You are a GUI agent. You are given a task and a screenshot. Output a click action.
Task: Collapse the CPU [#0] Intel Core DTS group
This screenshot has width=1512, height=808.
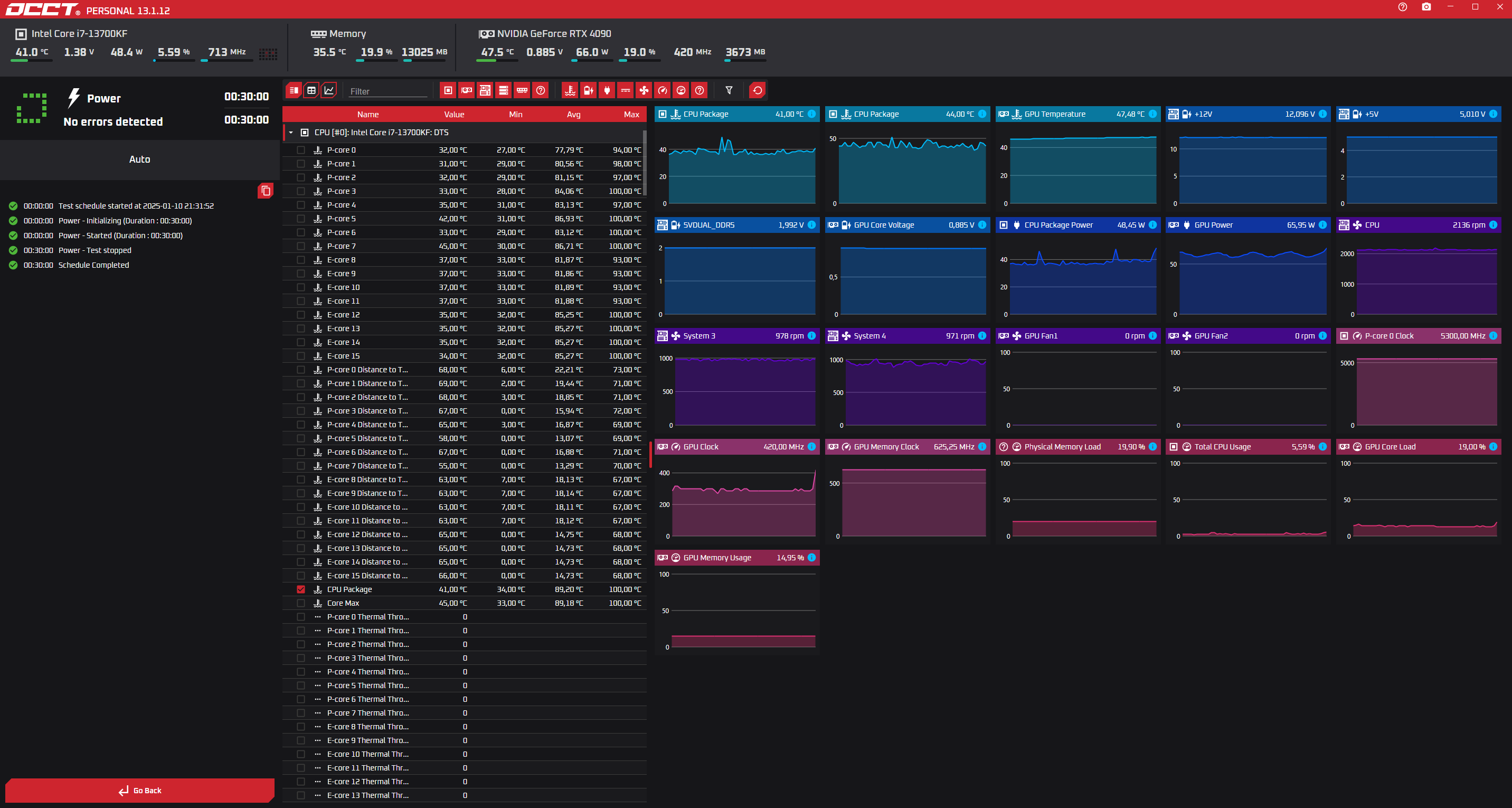(291, 133)
